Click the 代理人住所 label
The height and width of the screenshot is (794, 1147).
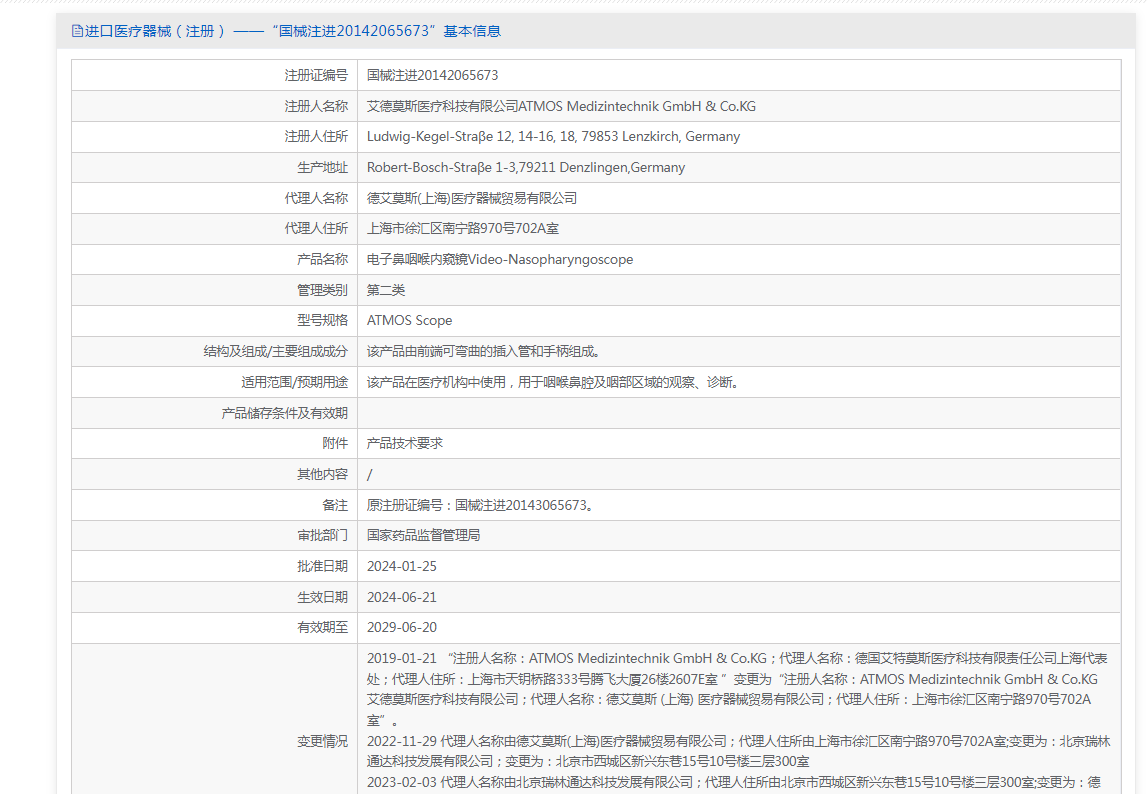(316, 228)
